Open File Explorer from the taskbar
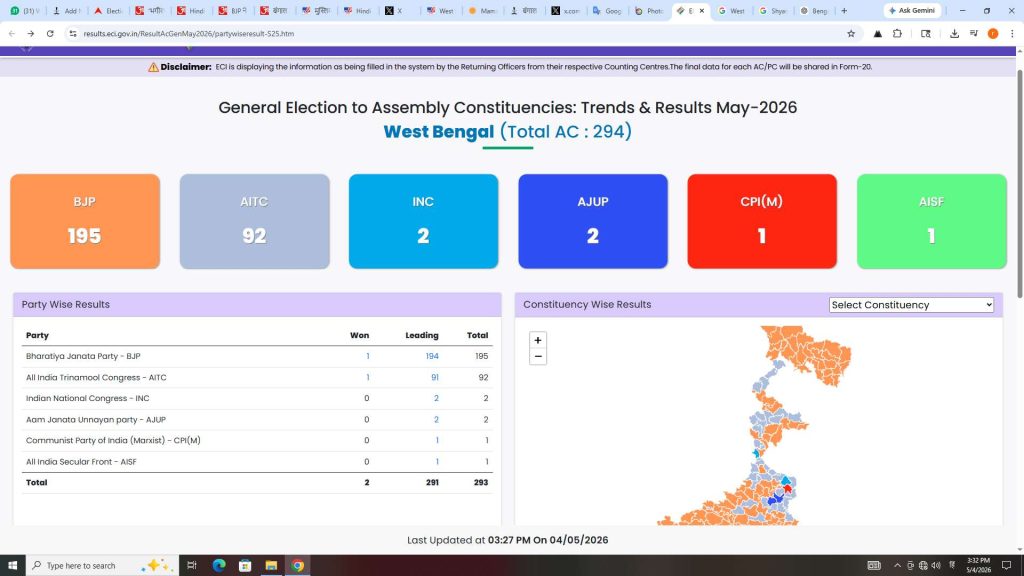The width and height of the screenshot is (1024, 576). (271, 566)
